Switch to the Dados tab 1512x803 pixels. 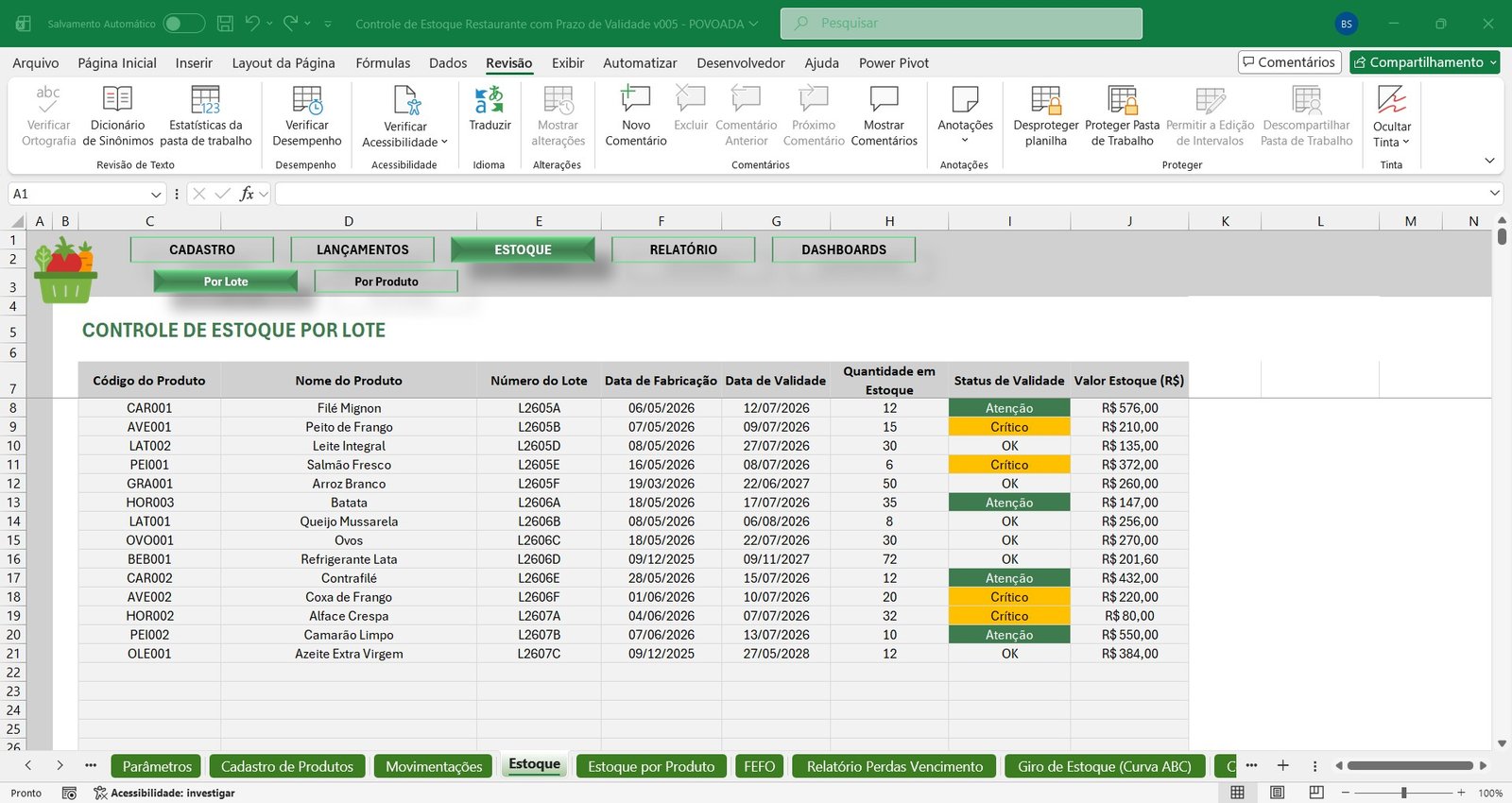[x=448, y=62]
